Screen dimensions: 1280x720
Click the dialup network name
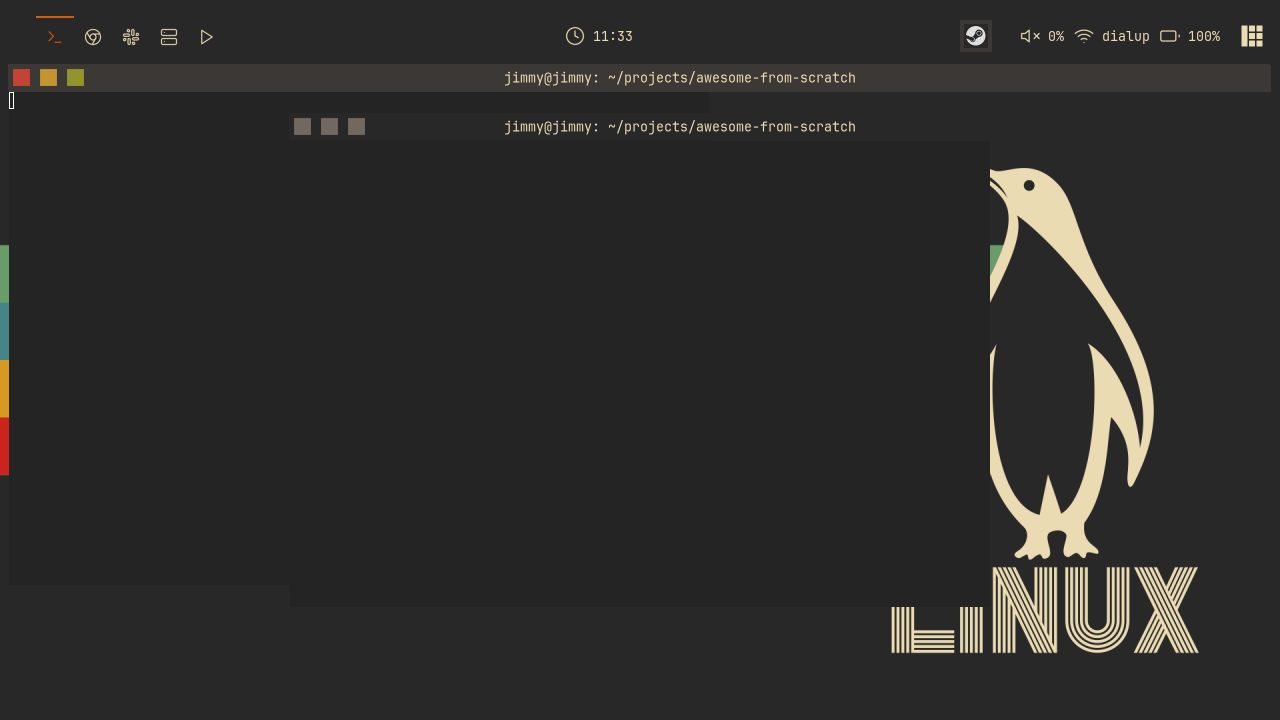pyautogui.click(x=1126, y=36)
